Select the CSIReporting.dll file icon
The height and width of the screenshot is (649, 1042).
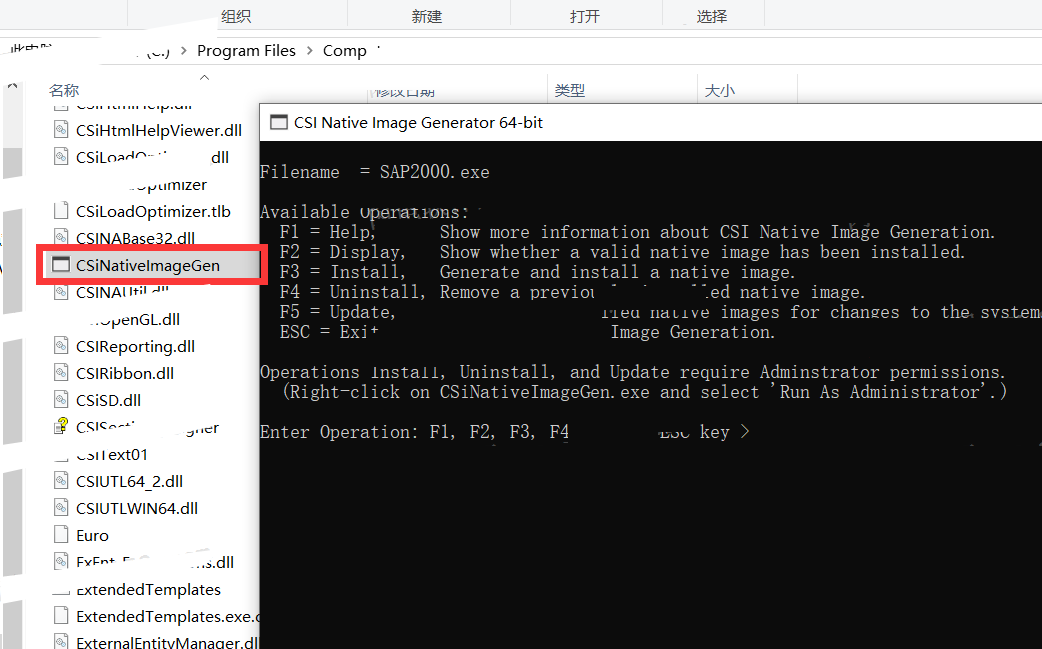point(61,345)
